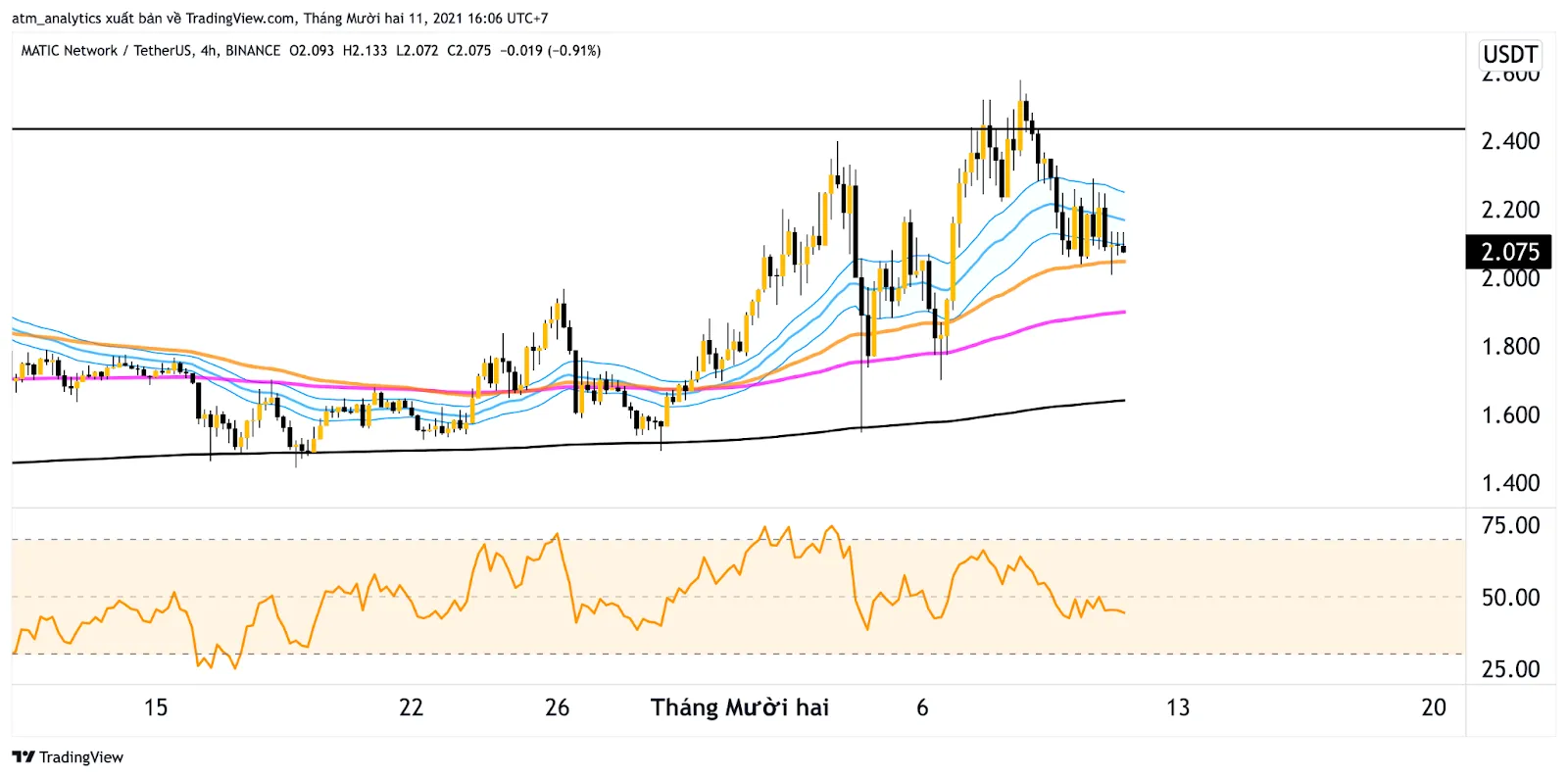Click the 1.600 price axis label

point(1510,414)
